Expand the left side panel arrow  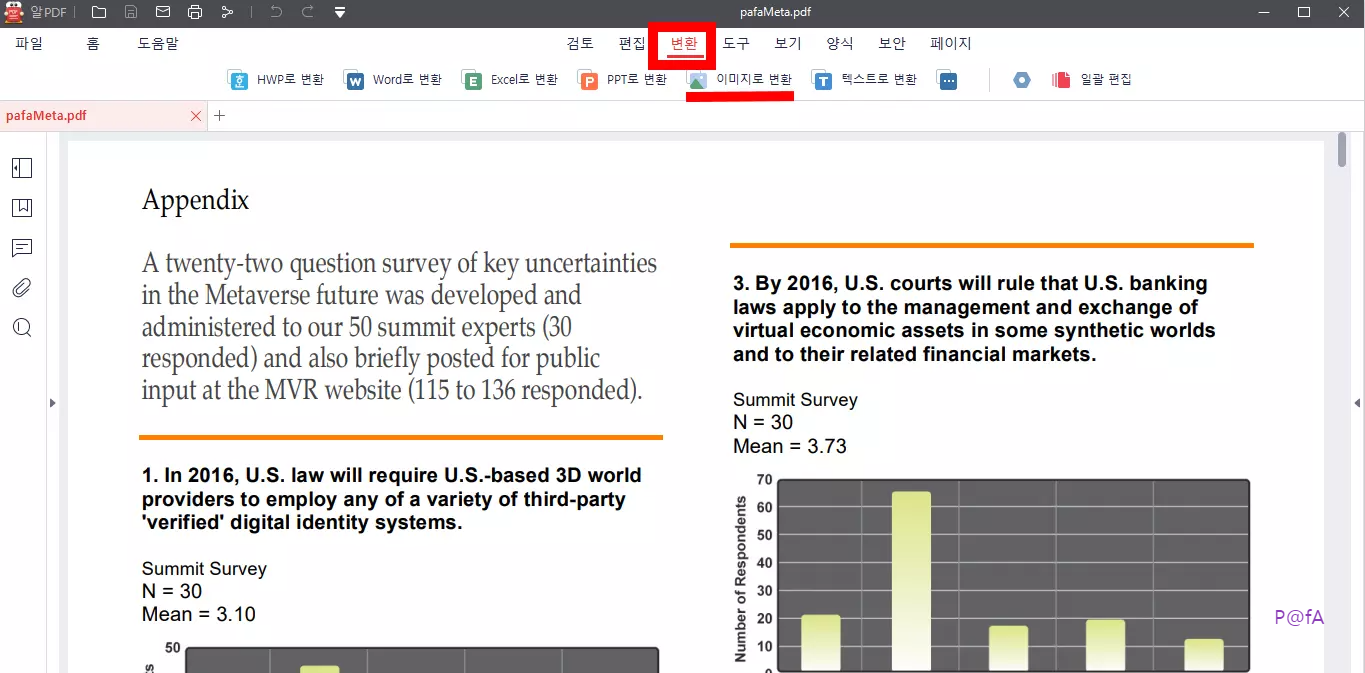pos(52,403)
